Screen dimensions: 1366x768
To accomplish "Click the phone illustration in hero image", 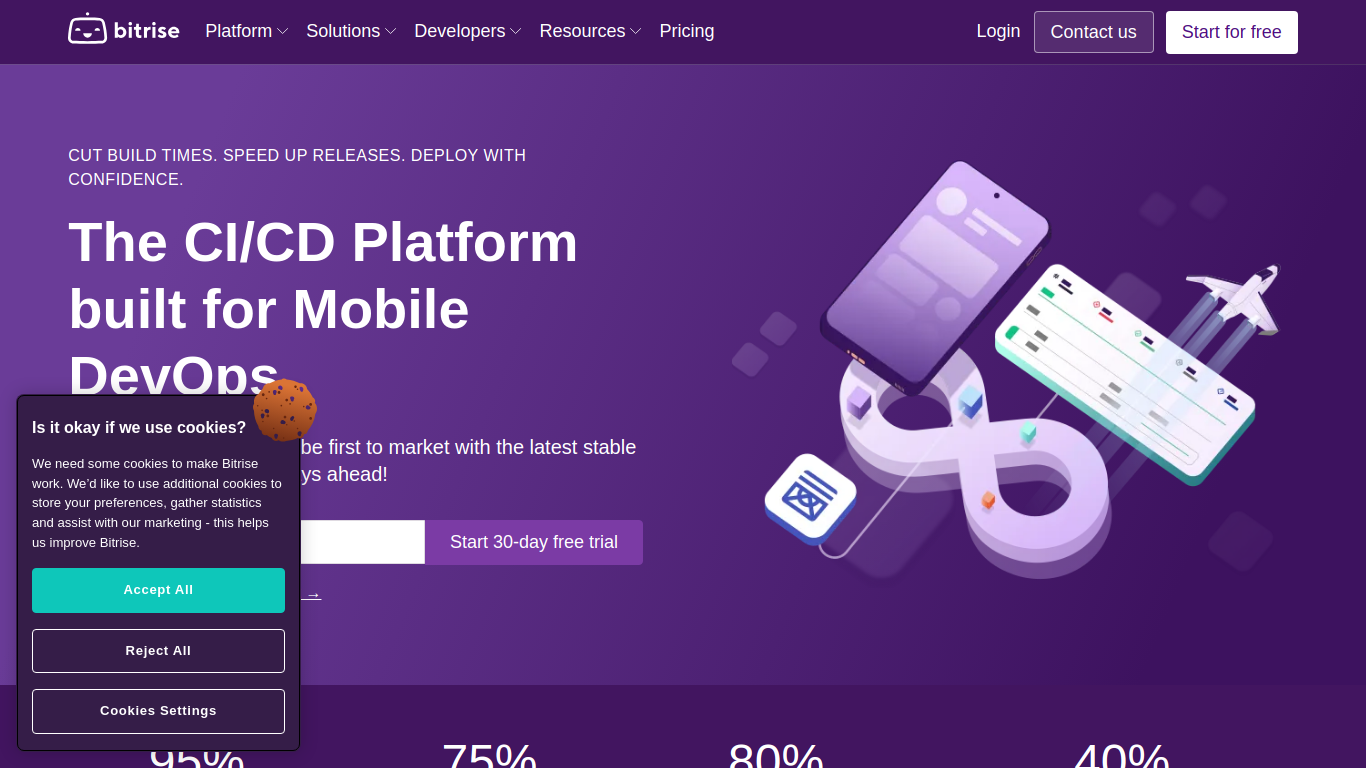I will click(935, 276).
